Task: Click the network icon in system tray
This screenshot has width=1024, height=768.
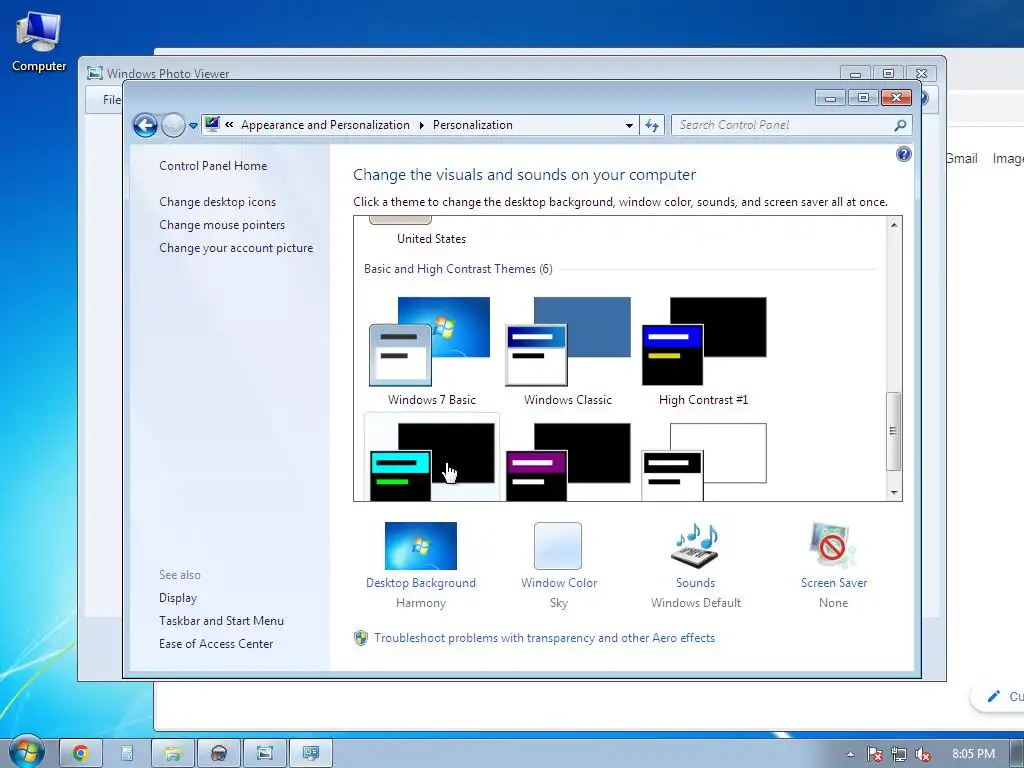Action: tap(899, 754)
